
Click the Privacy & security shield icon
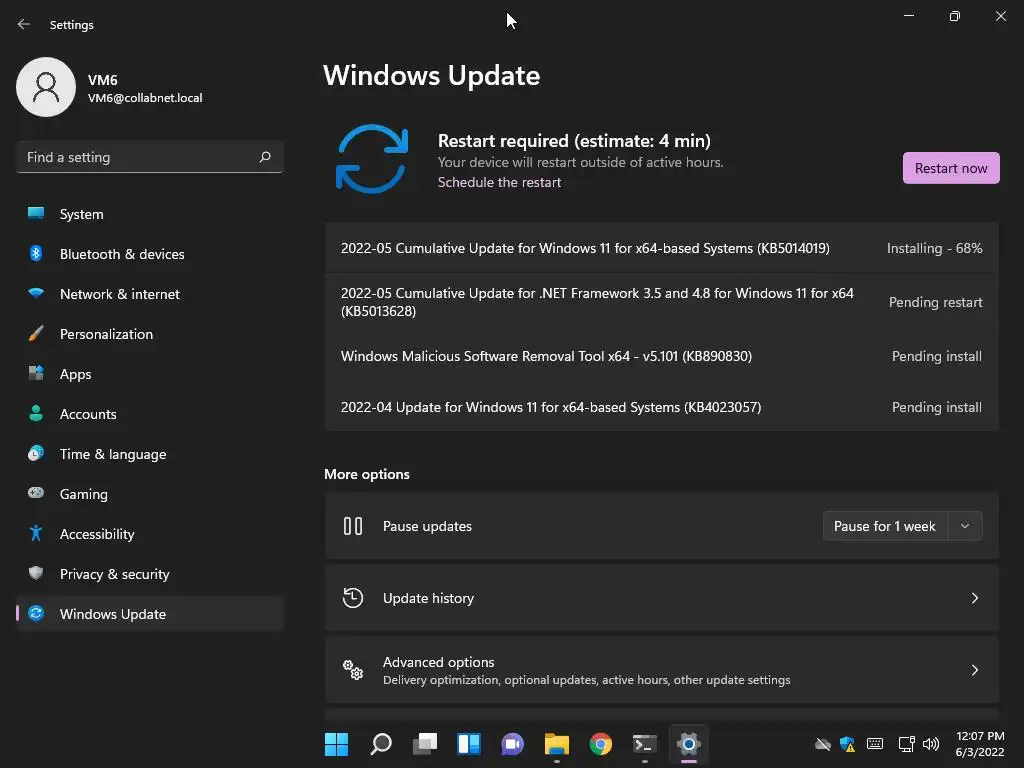36,573
